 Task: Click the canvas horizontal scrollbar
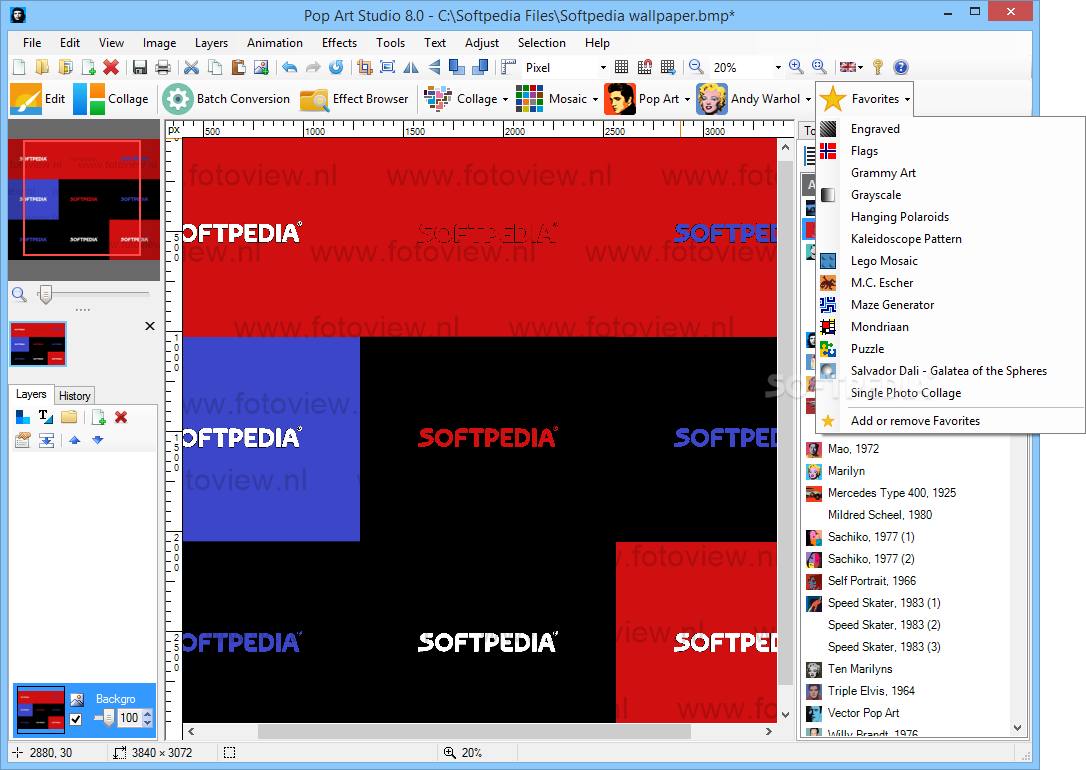474,731
